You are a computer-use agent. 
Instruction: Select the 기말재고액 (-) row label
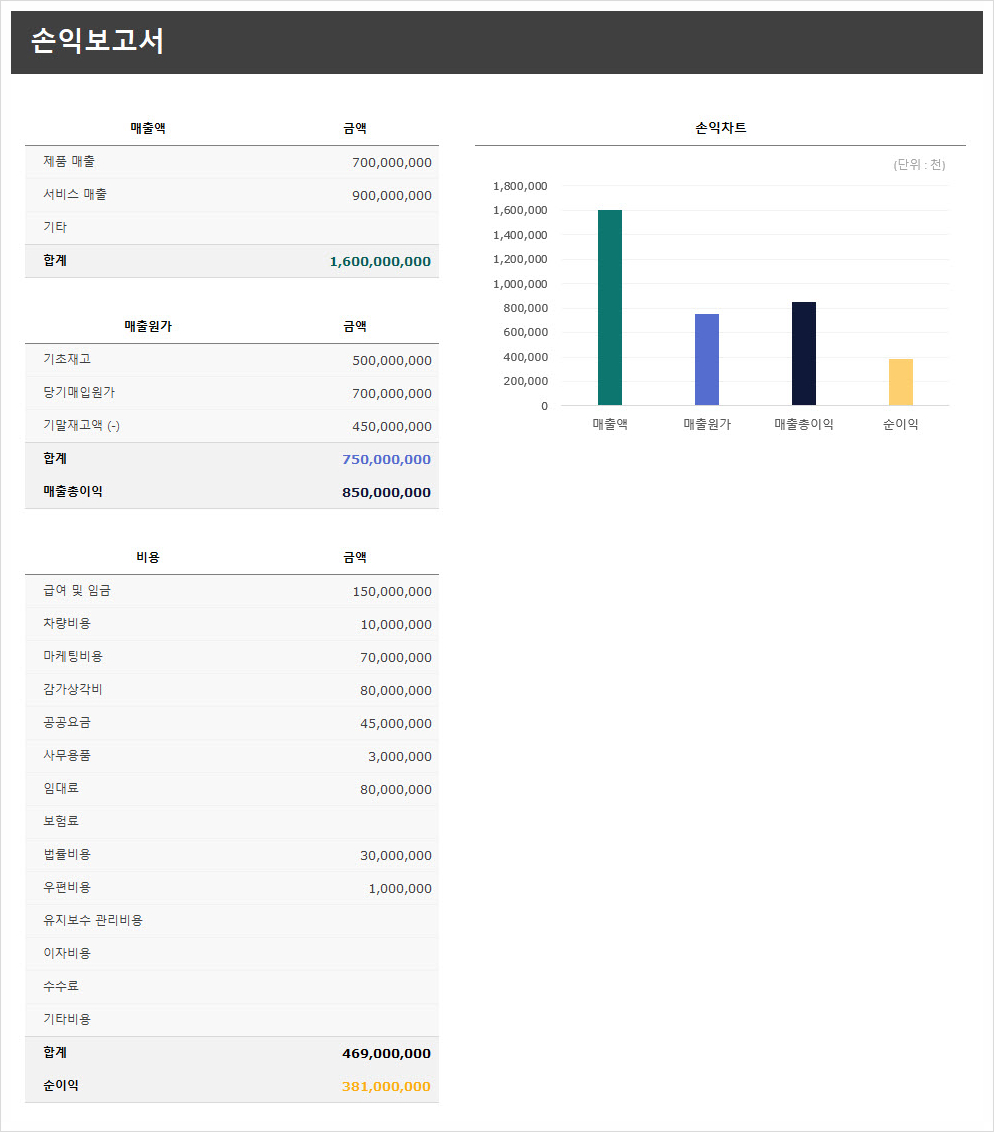81,425
